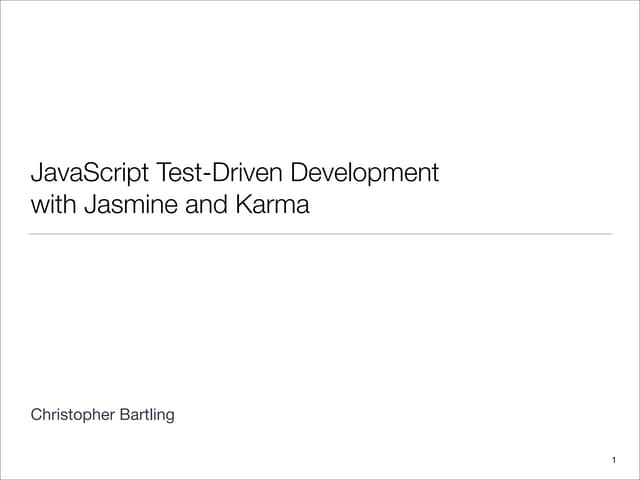Image resolution: width=640 pixels, height=480 pixels.
Task: Click the horizontal divider line under the title
Action: click(320, 234)
